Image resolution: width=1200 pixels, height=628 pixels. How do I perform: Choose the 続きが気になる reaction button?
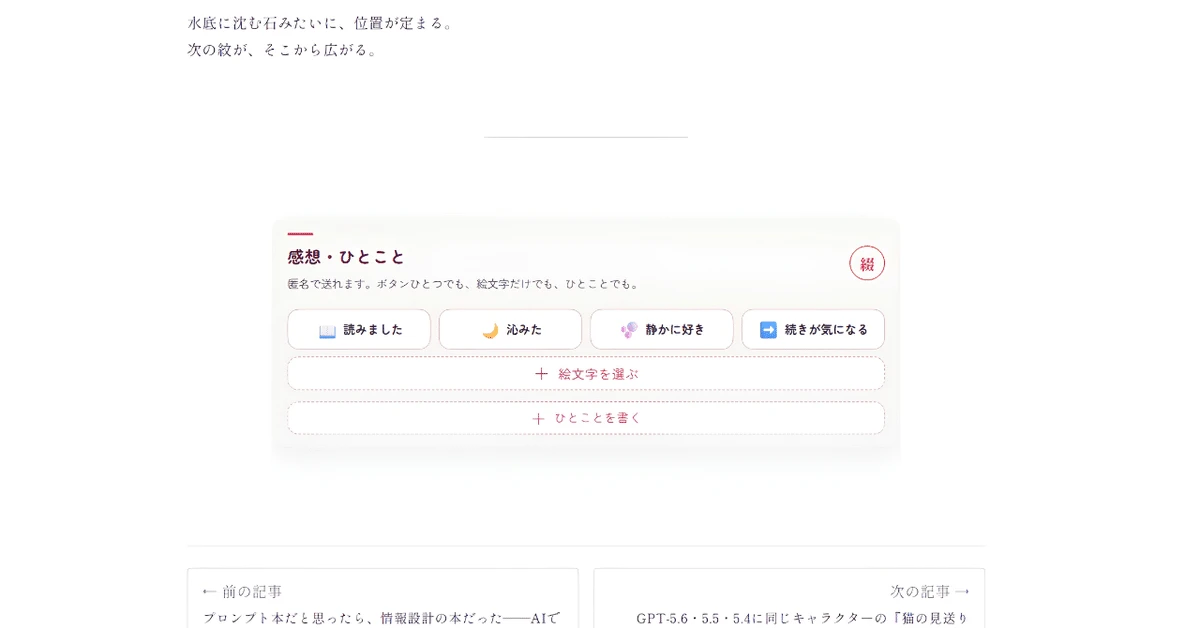point(813,329)
